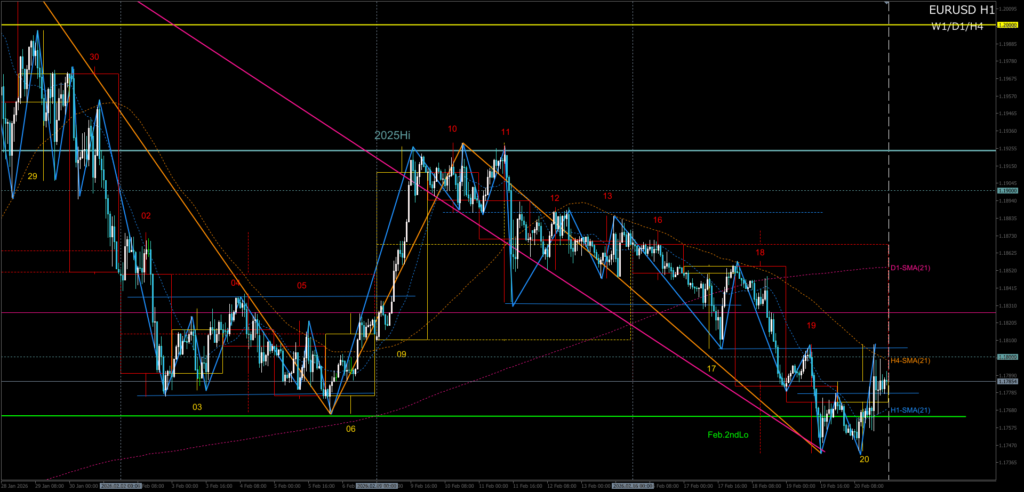Screen dimensions: 1024x492
Task: Click the current price tag 1.17894
Action: [1006, 381]
